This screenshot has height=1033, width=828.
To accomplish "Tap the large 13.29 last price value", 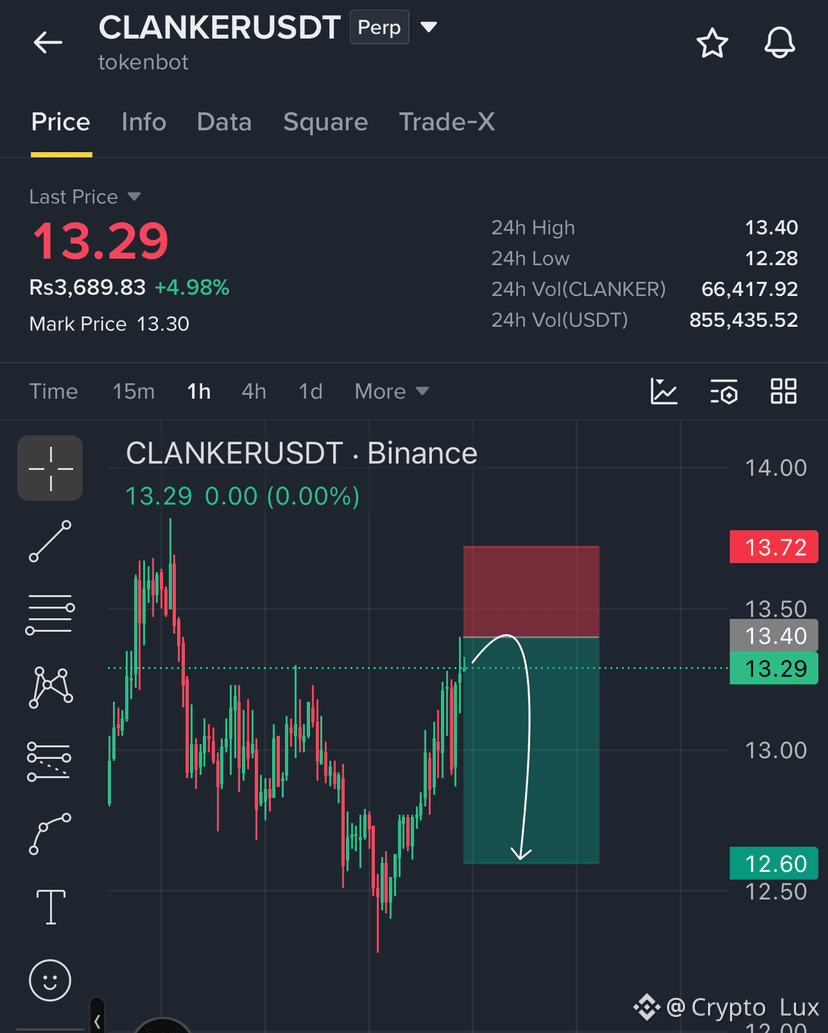I will point(100,240).
